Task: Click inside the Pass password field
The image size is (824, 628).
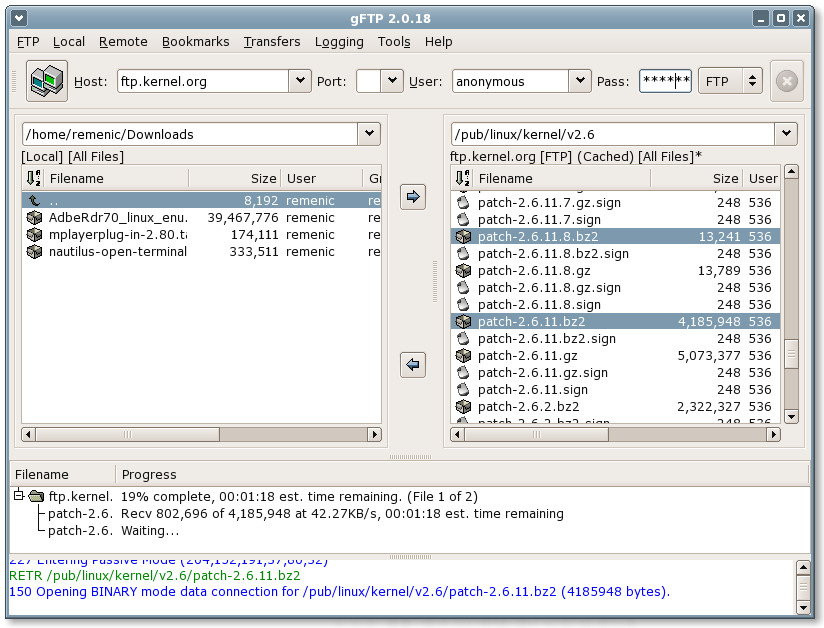Action: (665, 81)
